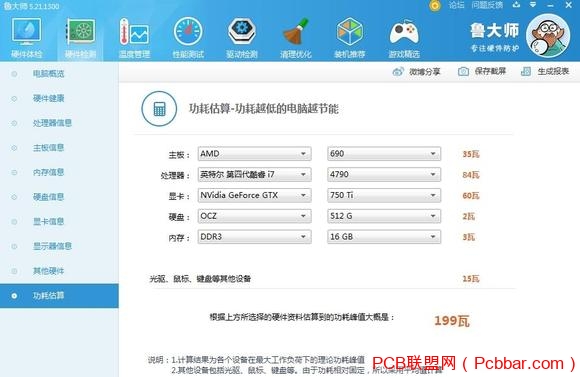The height and width of the screenshot is (377, 580).
Task: Click the 保存截屏 camera button
Action: [x=482, y=71]
